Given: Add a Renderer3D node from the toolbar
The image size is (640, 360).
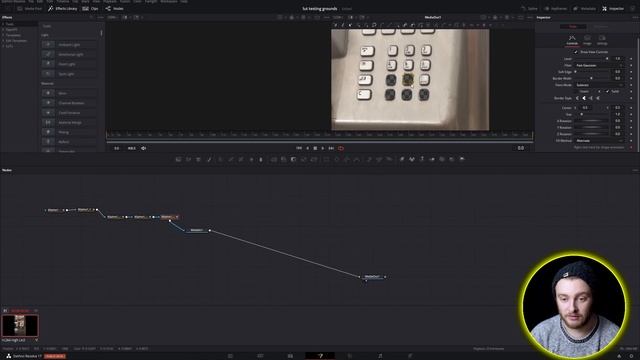Looking at the screenshot, I should [x=462, y=159].
